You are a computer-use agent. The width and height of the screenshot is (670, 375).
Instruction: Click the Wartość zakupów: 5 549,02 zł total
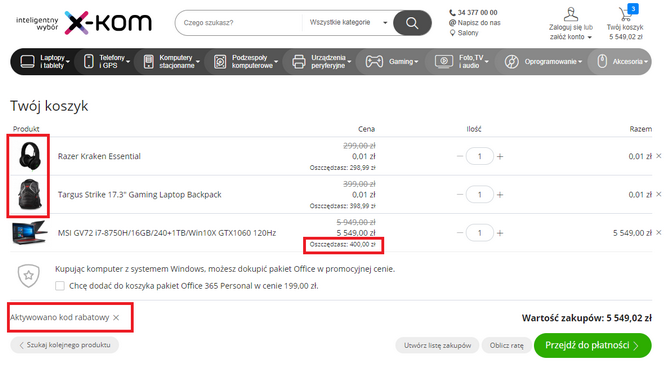tap(587, 318)
